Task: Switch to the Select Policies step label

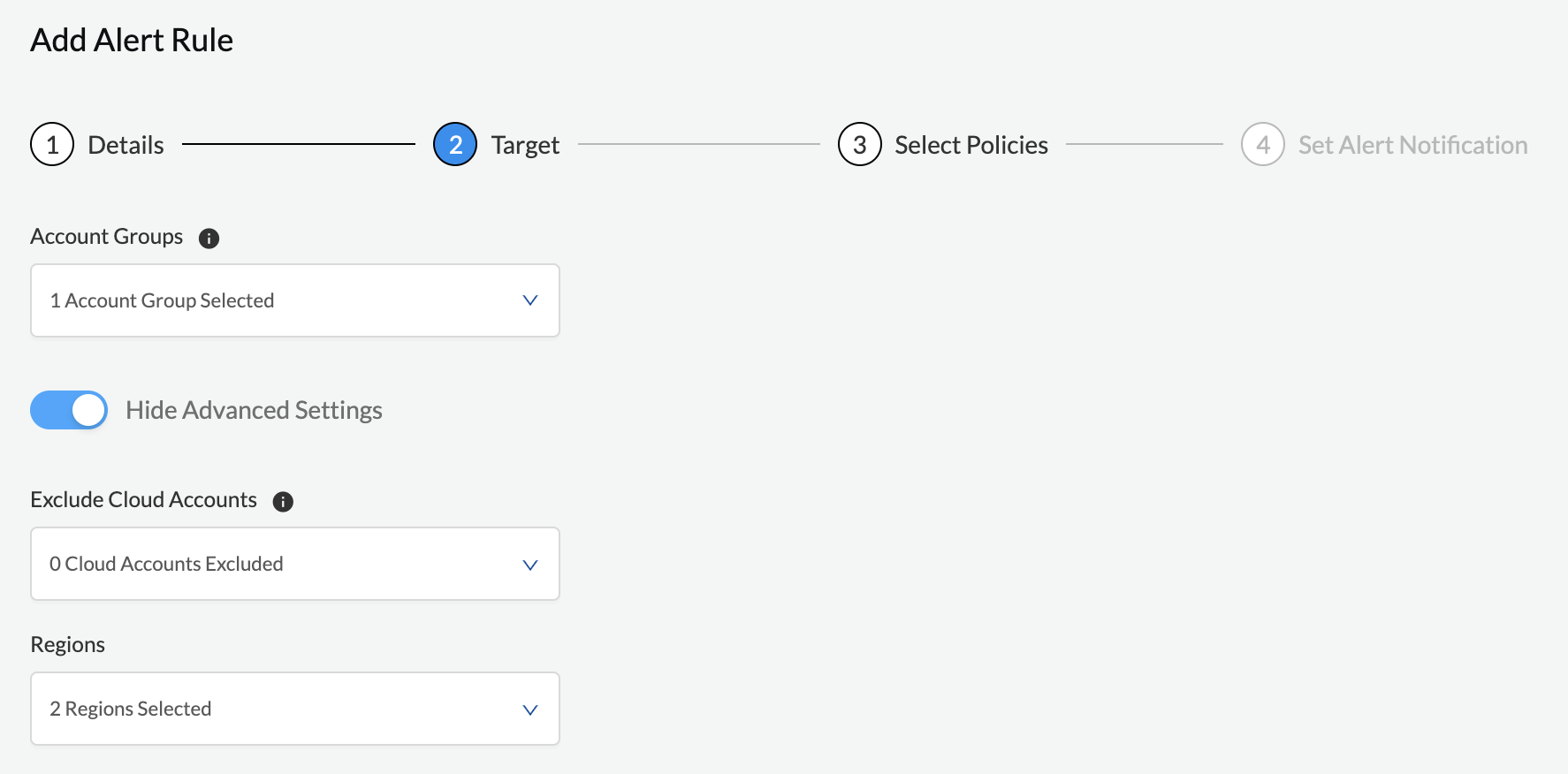Action: (970, 145)
